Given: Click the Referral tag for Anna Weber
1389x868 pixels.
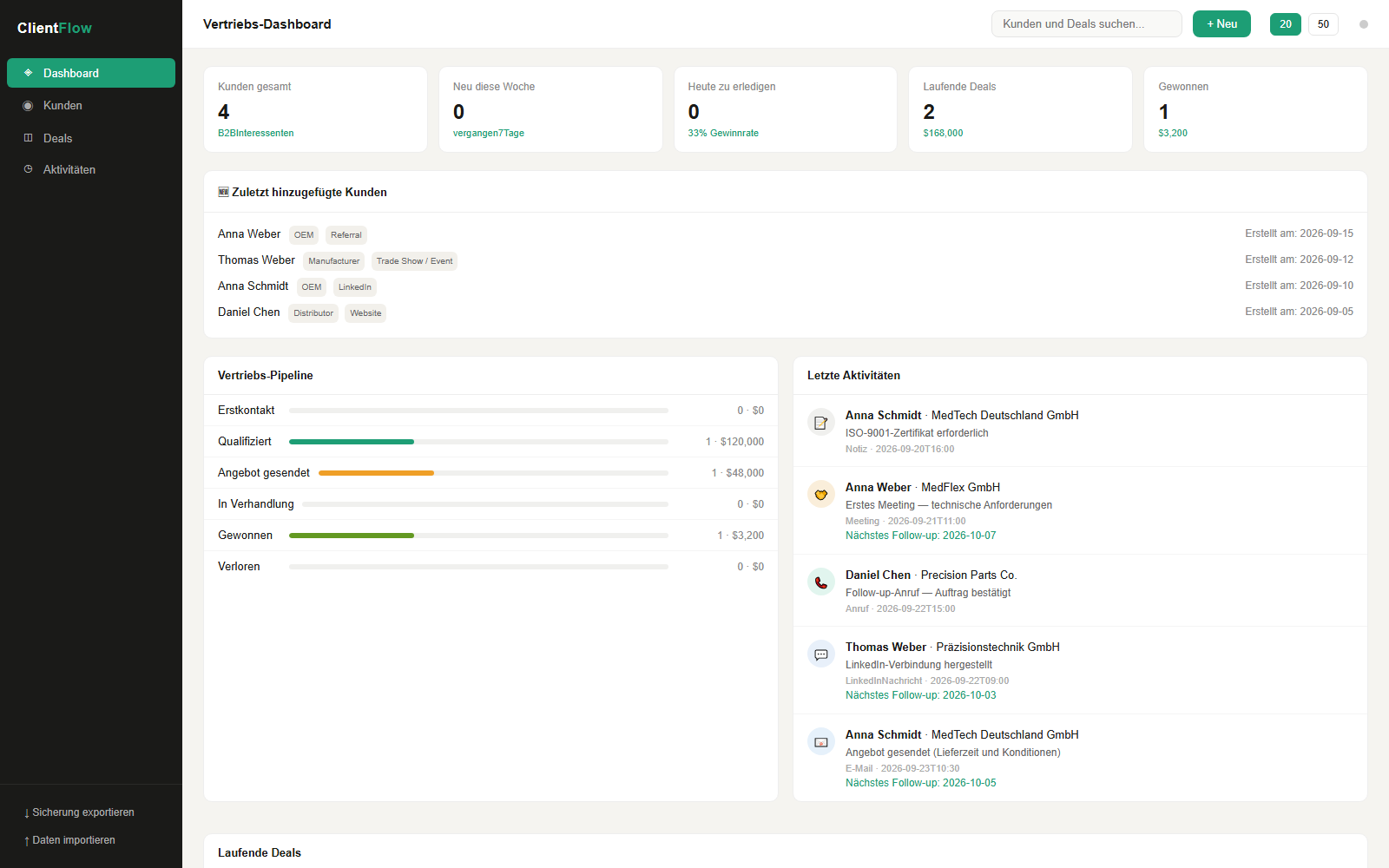Looking at the screenshot, I should (346, 235).
